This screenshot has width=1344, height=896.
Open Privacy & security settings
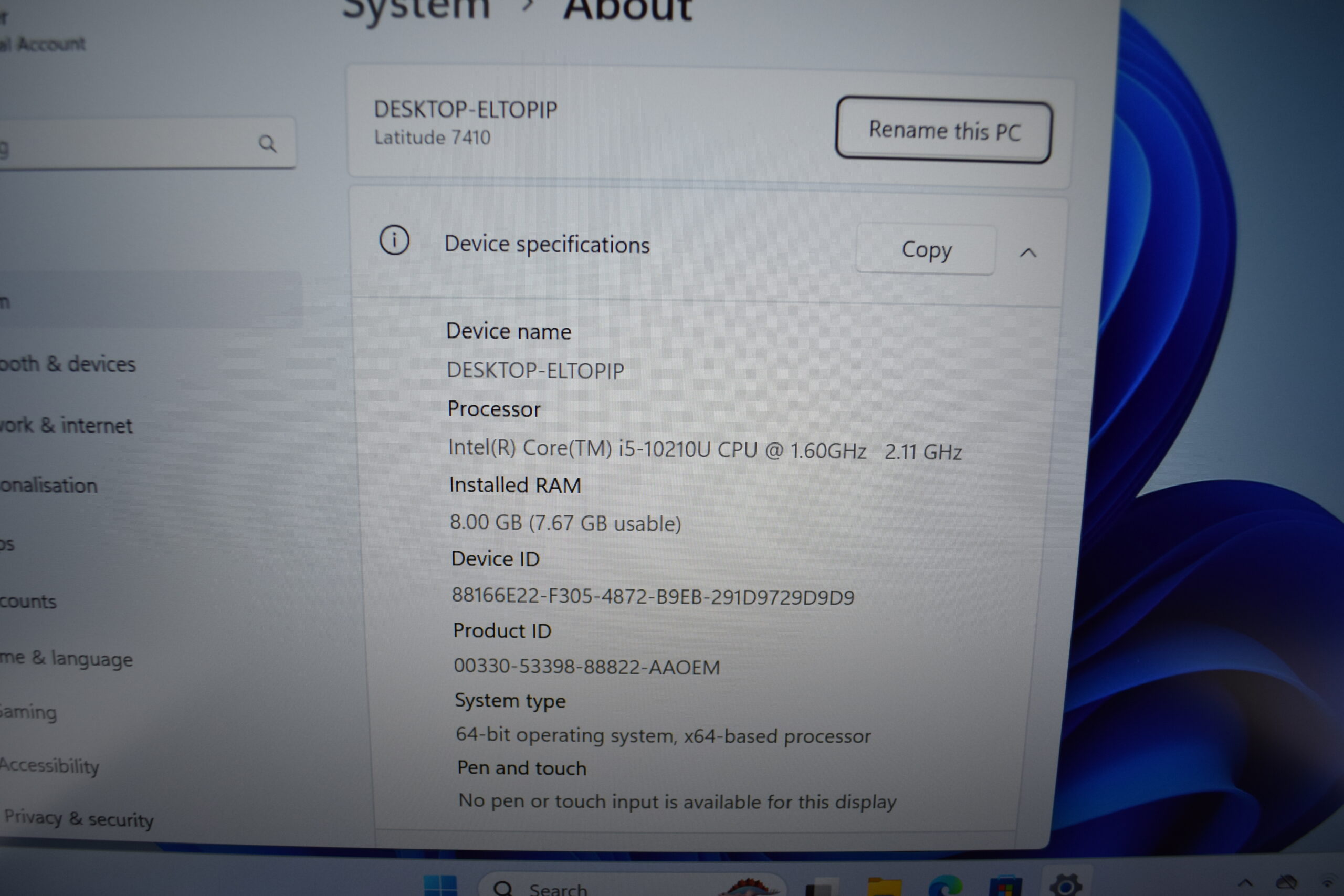click(78, 818)
